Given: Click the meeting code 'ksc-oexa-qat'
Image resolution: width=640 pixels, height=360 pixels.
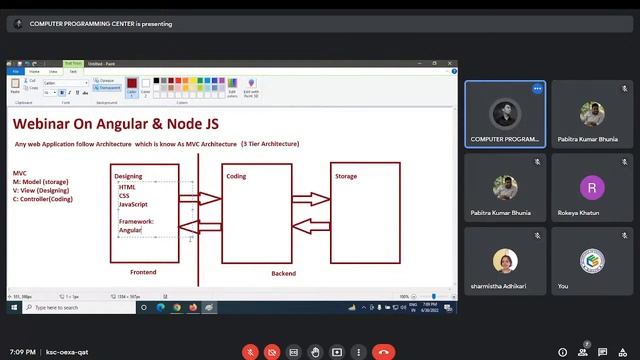Looking at the screenshot, I should 67,352.
